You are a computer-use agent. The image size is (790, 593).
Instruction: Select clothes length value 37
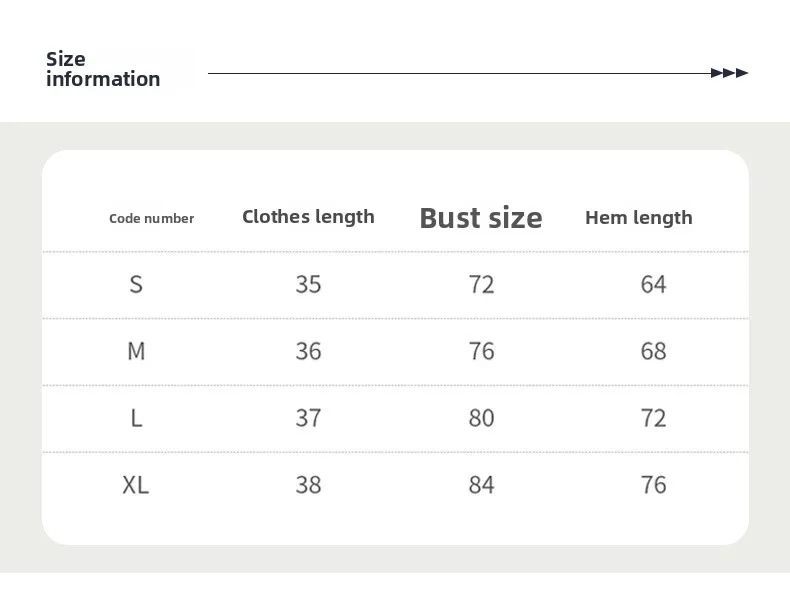tap(308, 418)
